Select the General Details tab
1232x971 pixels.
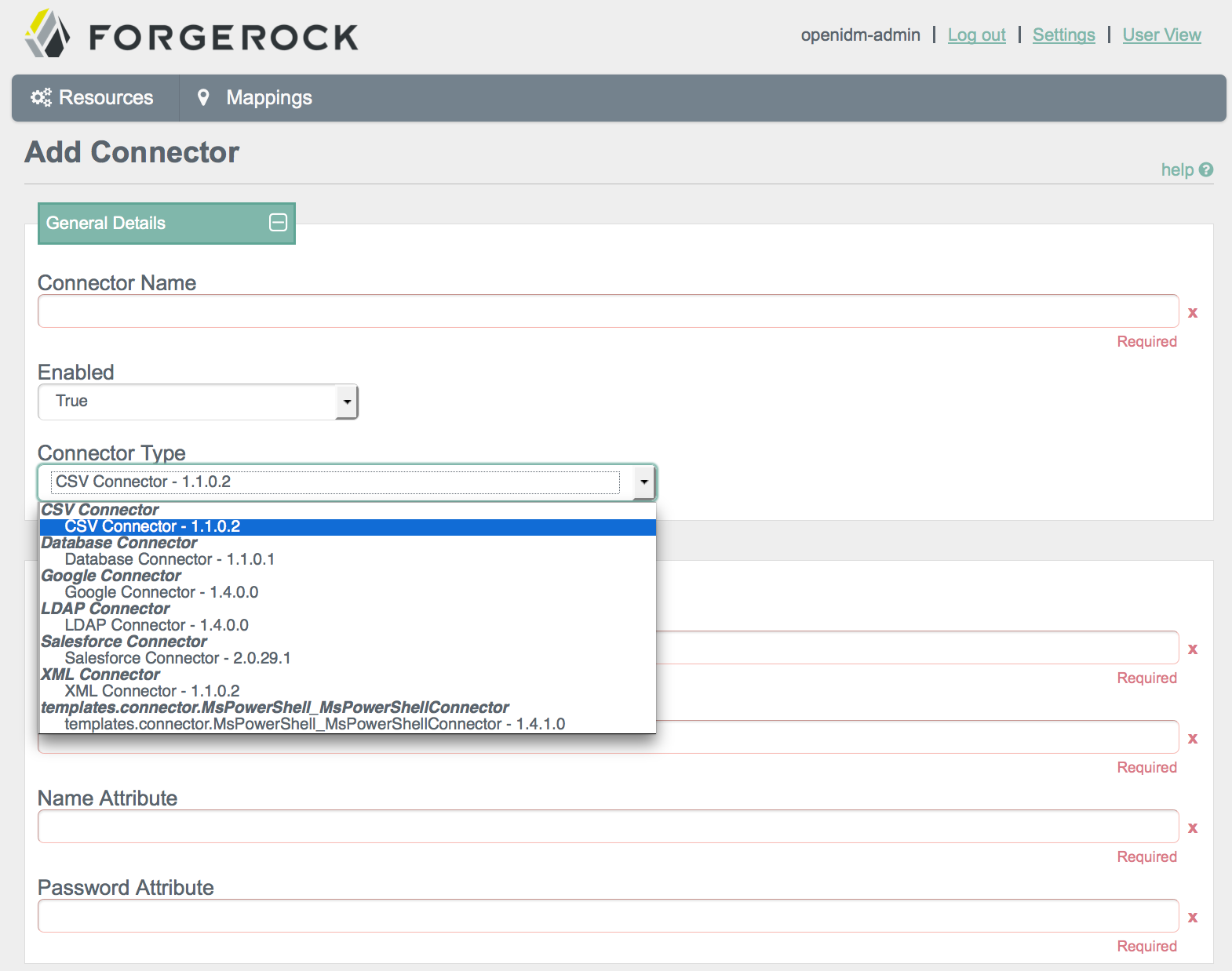166,223
